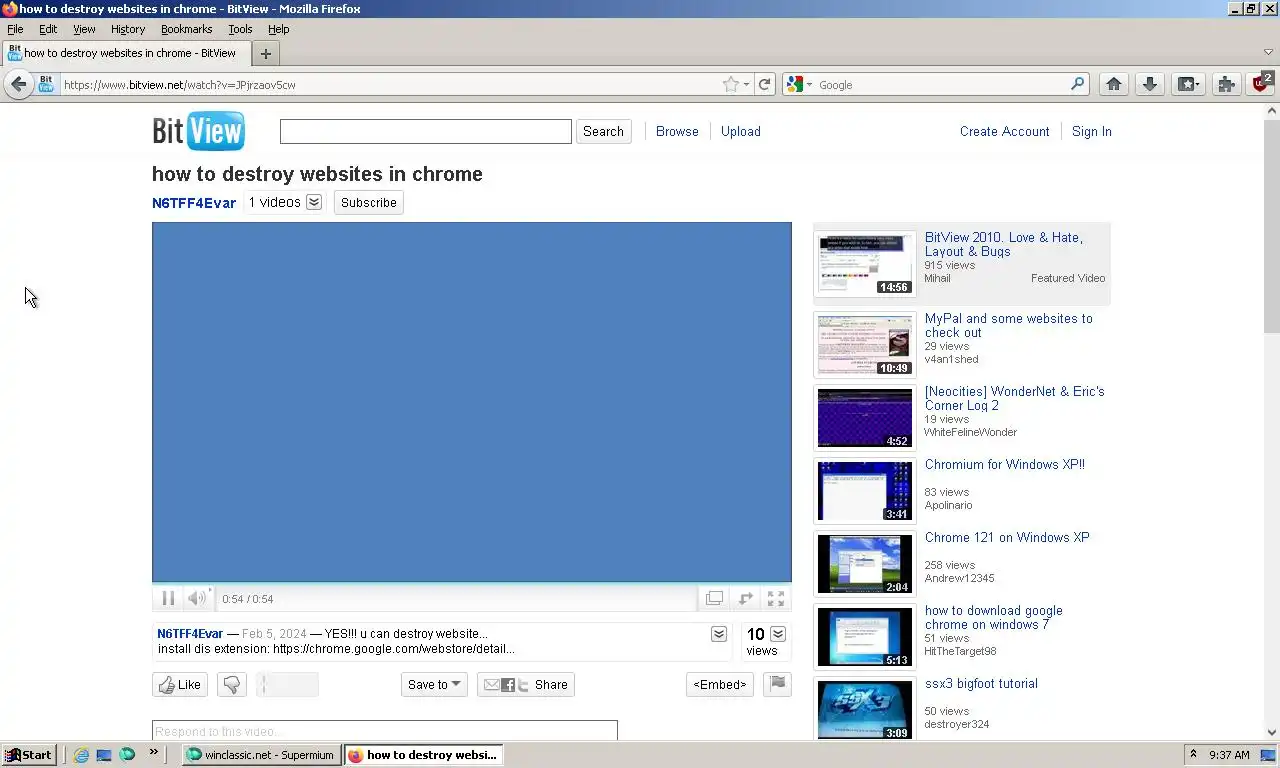Open the Help menu

point(279,29)
